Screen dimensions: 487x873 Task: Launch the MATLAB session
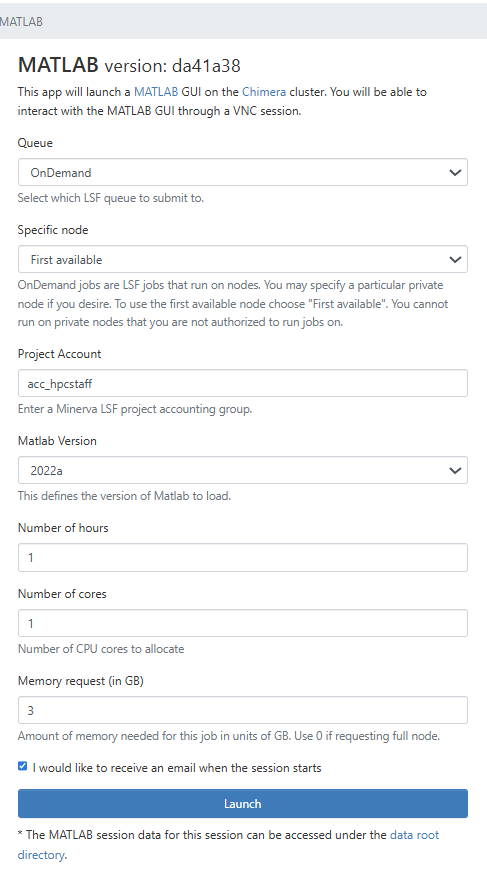tap(243, 803)
